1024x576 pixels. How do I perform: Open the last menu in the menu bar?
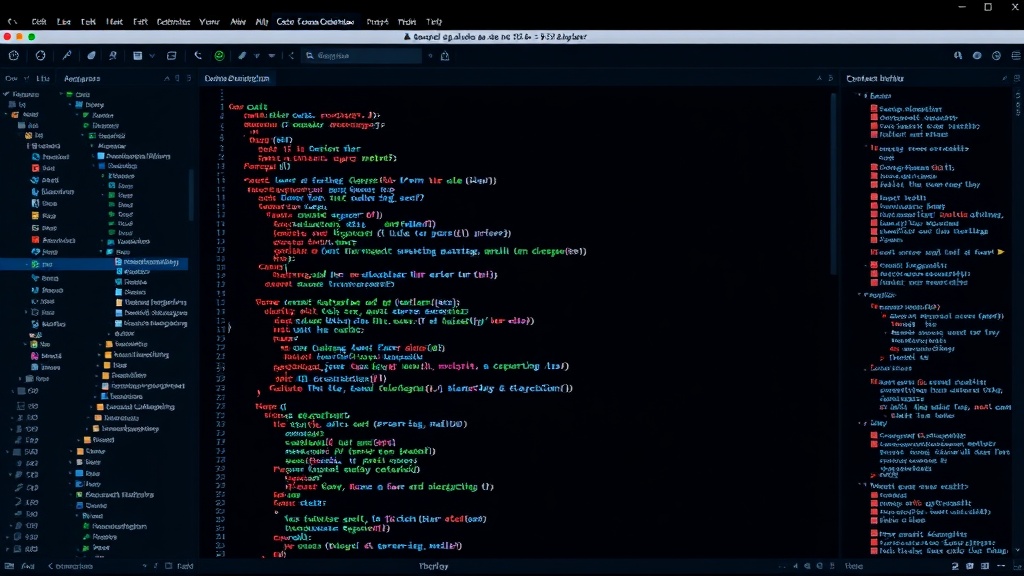[x=434, y=22]
